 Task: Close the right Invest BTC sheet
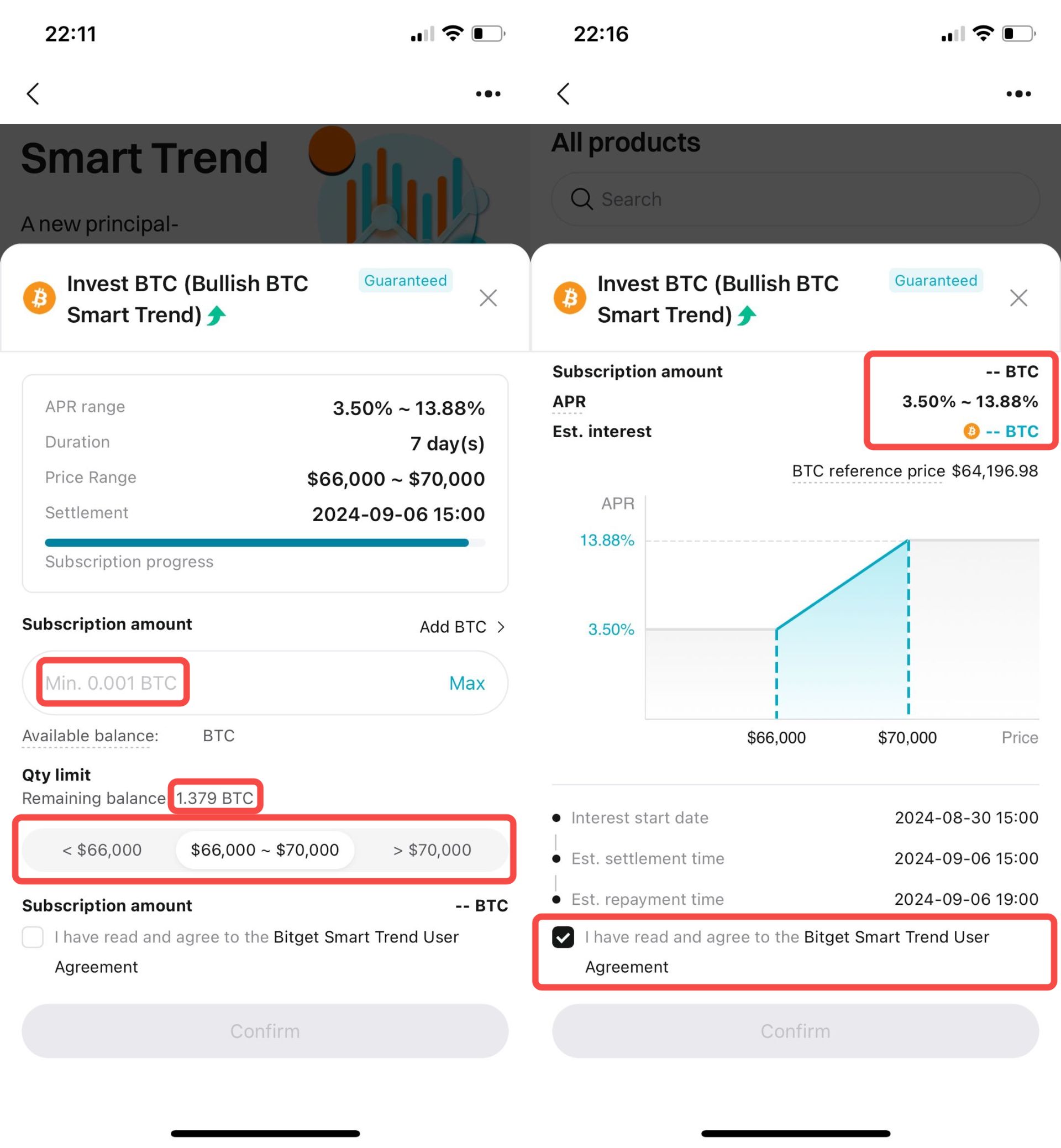click(x=1018, y=298)
